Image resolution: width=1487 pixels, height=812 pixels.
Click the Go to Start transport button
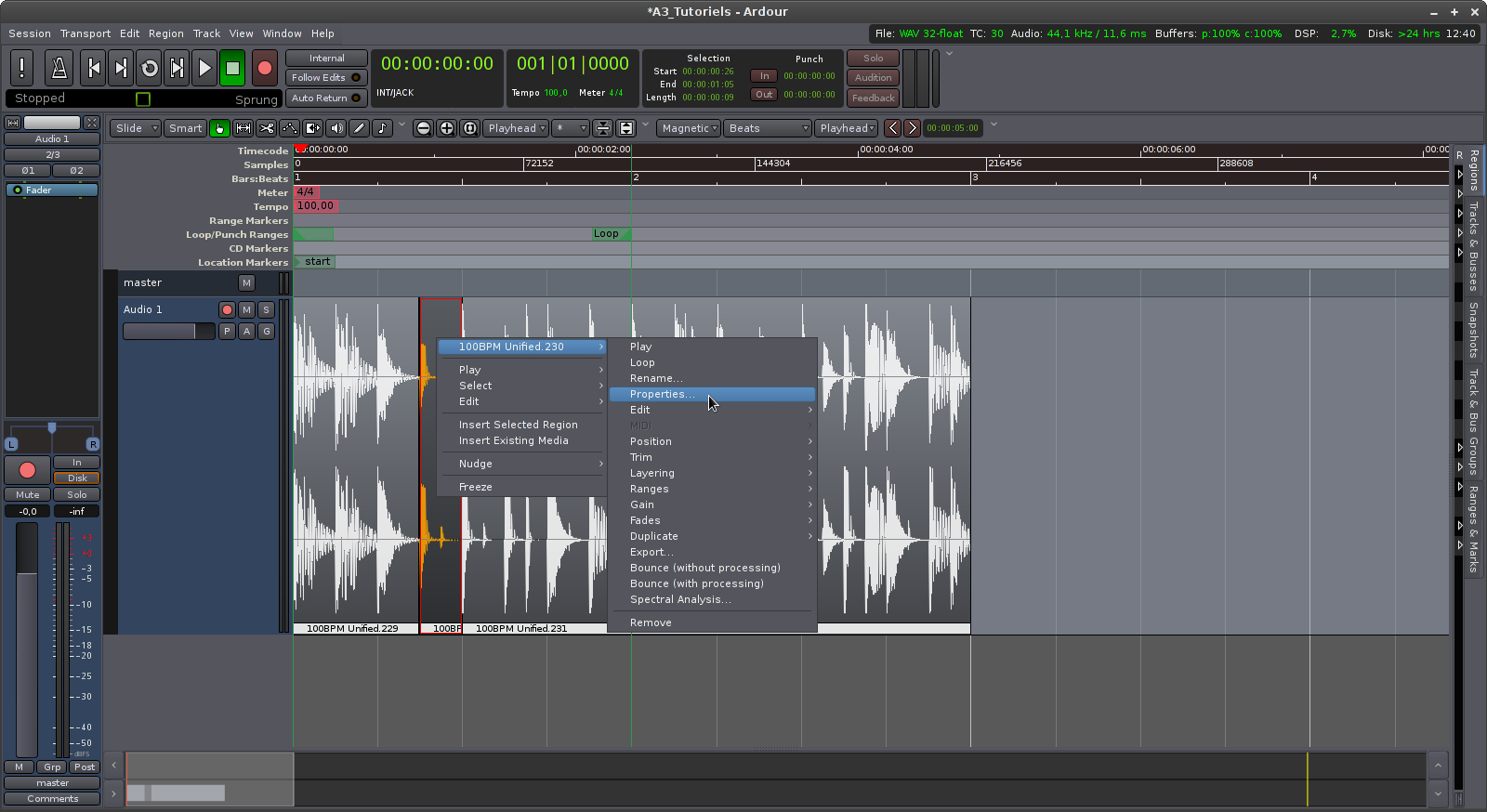pyautogui.click(x=93, y=68)
